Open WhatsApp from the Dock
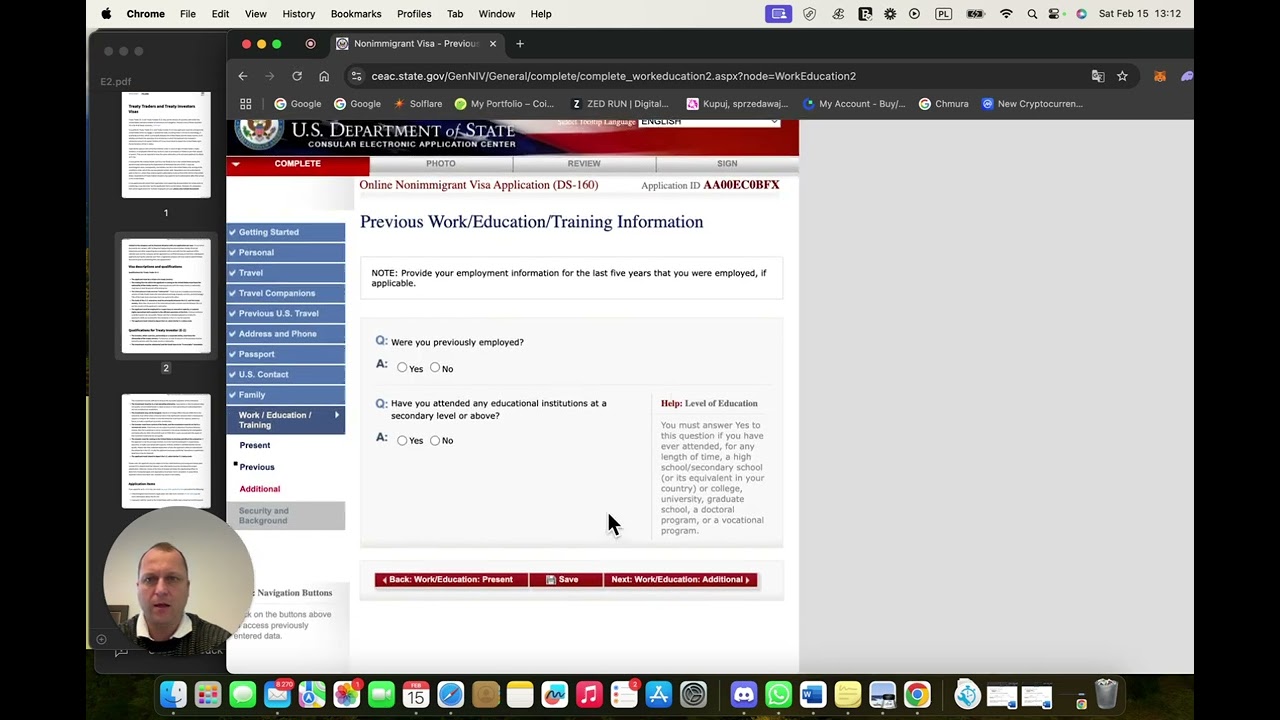This screenshot has width=1280, height=720. pyautogui.click(x=778, y=694)
